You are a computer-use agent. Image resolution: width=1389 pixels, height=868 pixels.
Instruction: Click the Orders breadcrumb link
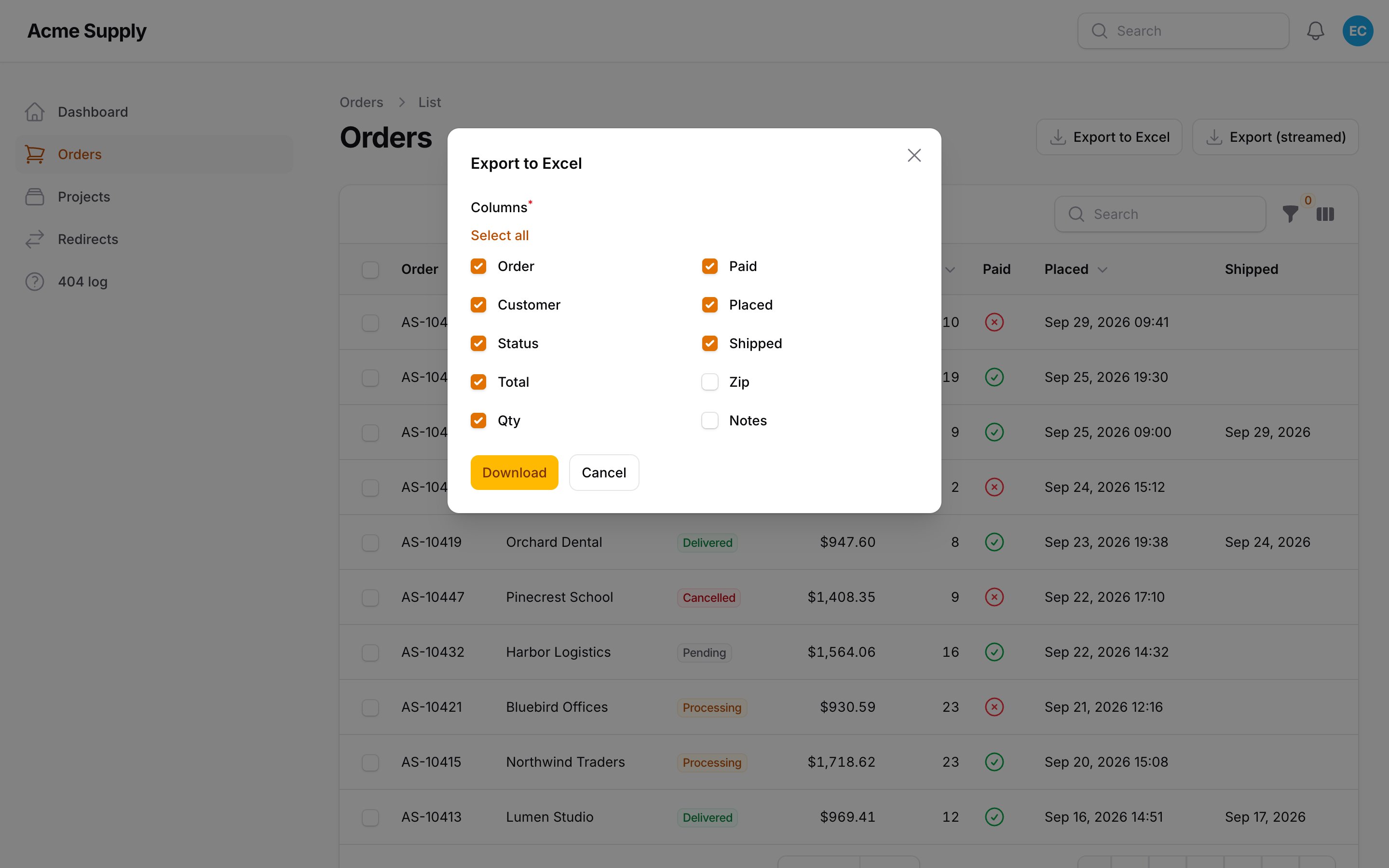[361, 102]
